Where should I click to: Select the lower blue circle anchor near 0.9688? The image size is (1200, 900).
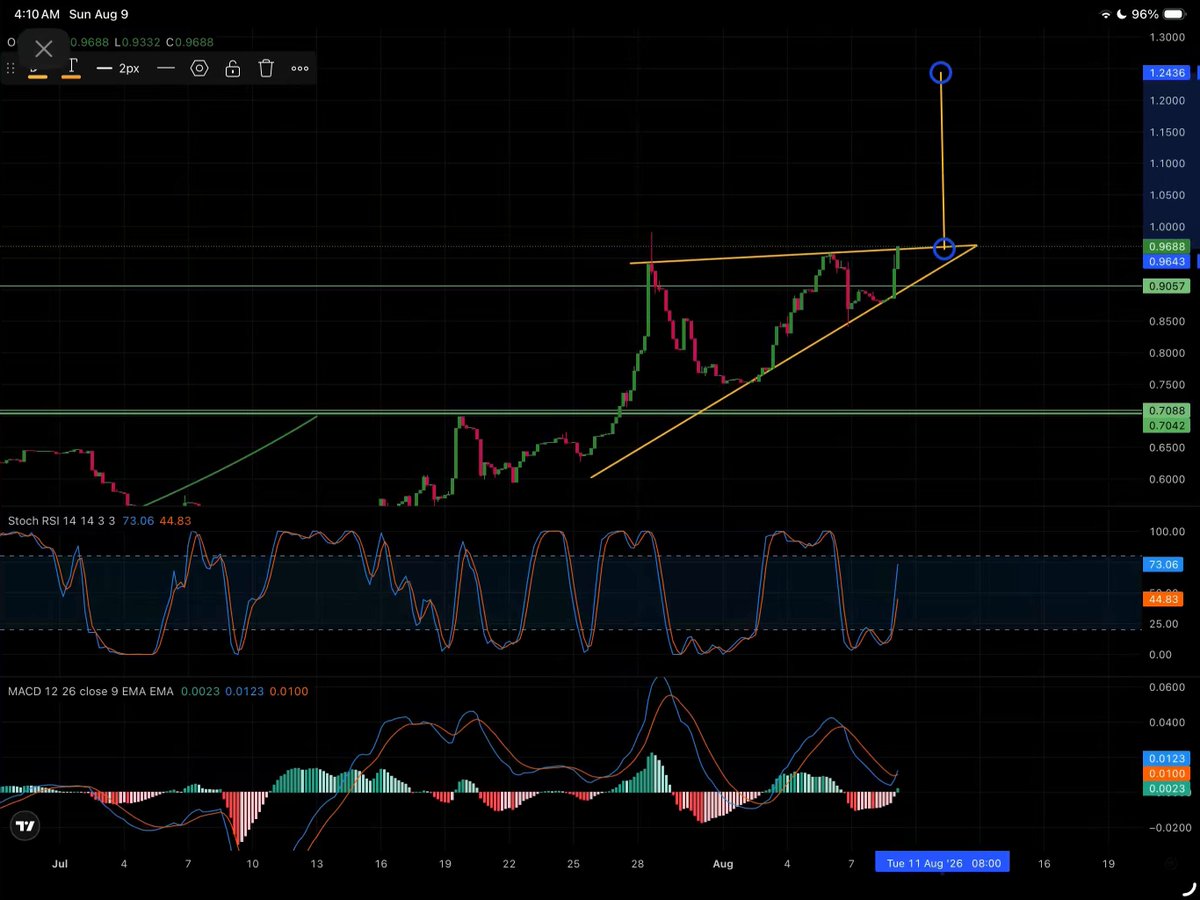[944, 247]
